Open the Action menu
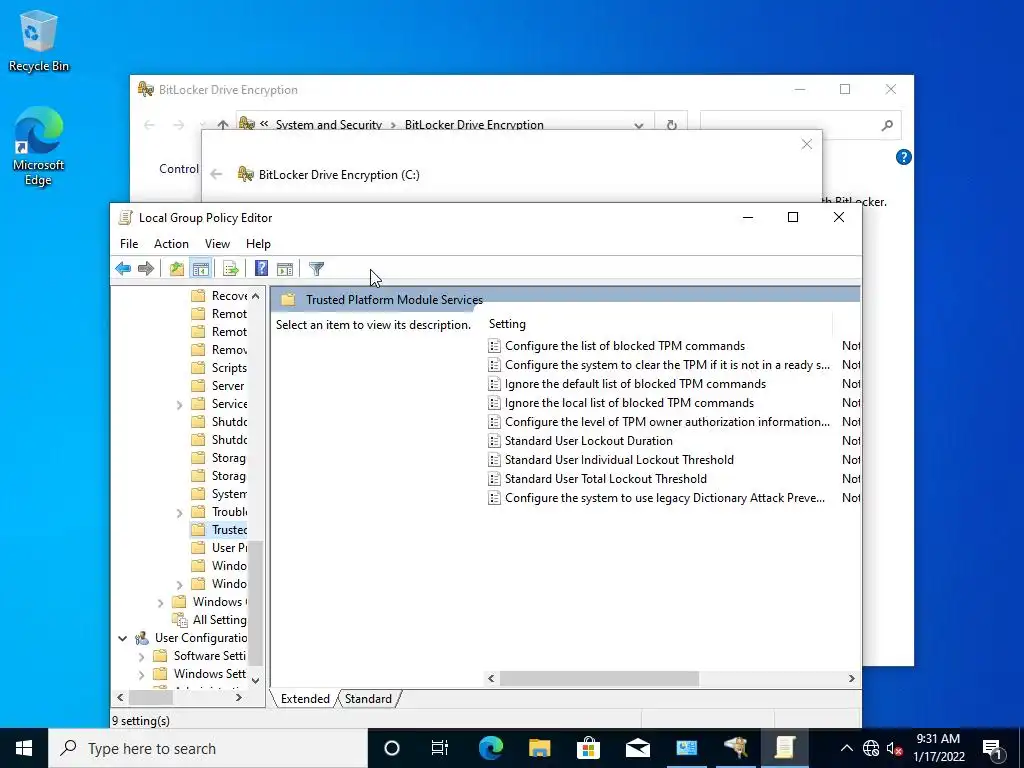1024x768 pixels. pyautogui.click(x=171, y=244)
